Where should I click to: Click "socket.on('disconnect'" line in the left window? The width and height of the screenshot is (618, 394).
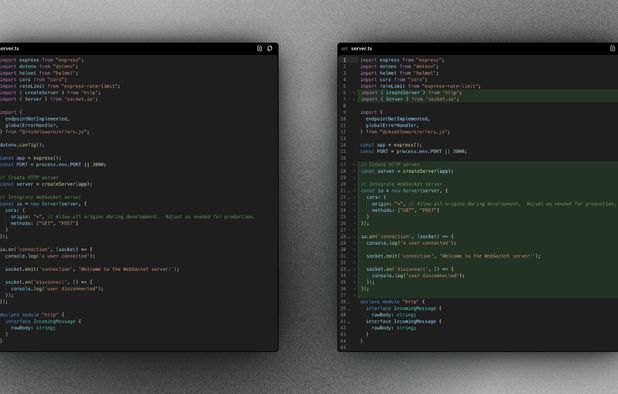pyautogui.click(x=49, y=282)
